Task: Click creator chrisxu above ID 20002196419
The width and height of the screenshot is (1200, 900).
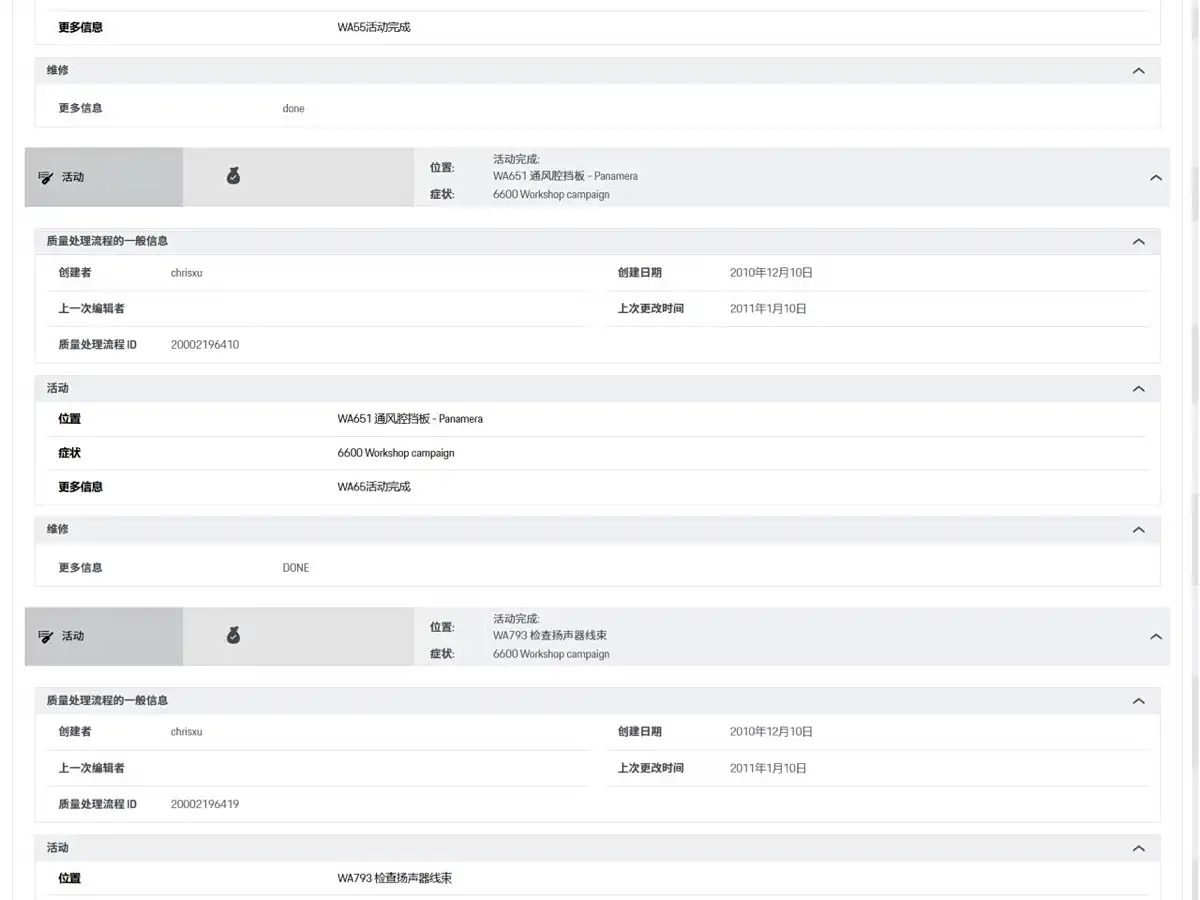Action: tap(186, 731)
